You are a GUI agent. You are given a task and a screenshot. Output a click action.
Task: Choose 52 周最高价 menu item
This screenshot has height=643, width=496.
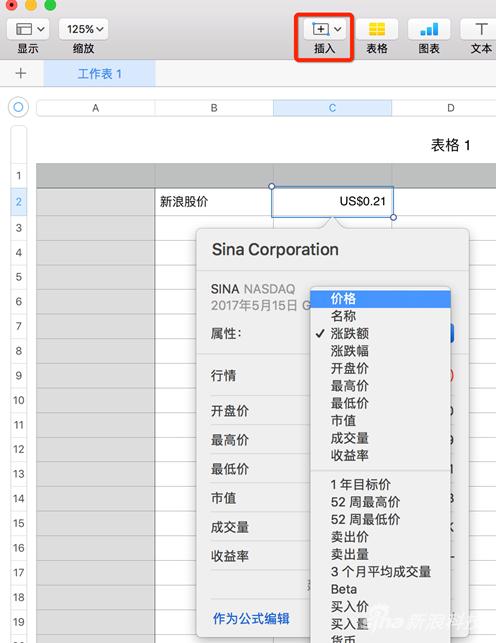click(380, 502)
